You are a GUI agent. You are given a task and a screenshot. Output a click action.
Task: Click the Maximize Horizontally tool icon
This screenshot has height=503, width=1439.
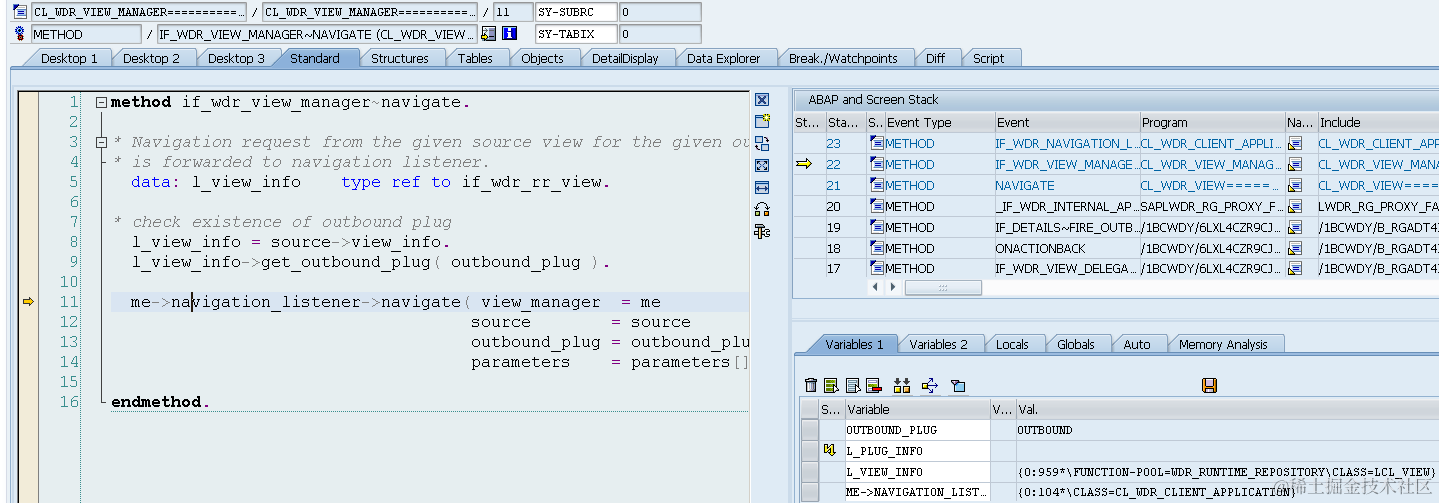coord(762,187)
